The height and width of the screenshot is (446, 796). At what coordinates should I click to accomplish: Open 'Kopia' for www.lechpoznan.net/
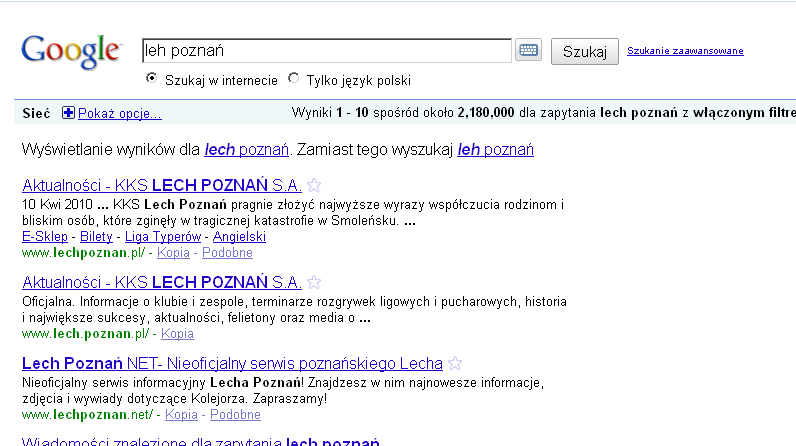tap(181, 415)
